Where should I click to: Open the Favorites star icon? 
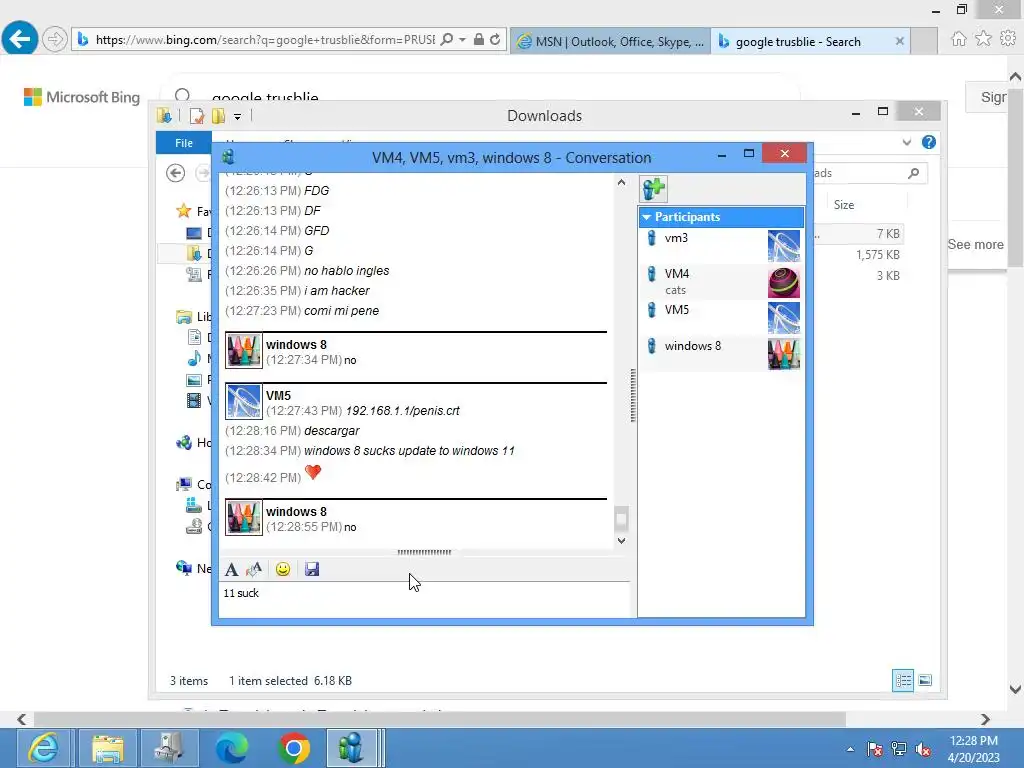pyautogui.click(x=984, y=39)
